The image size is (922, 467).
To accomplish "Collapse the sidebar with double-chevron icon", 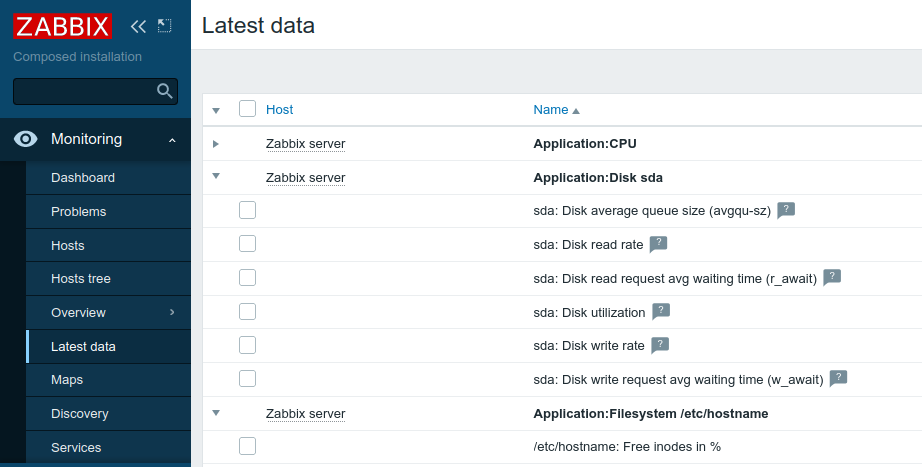I will pyautogui.click(x=138, y=26).
